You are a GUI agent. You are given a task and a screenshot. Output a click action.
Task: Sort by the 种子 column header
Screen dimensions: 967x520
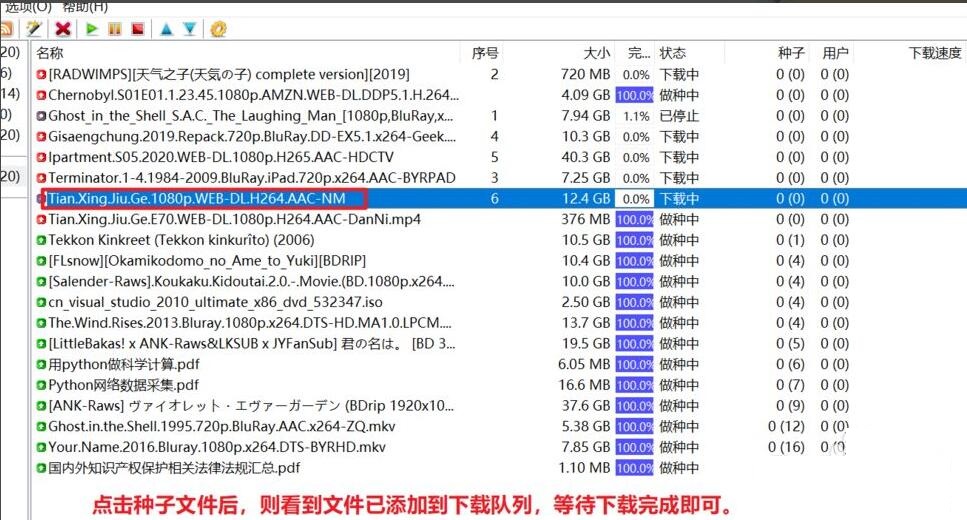[791, 53]
